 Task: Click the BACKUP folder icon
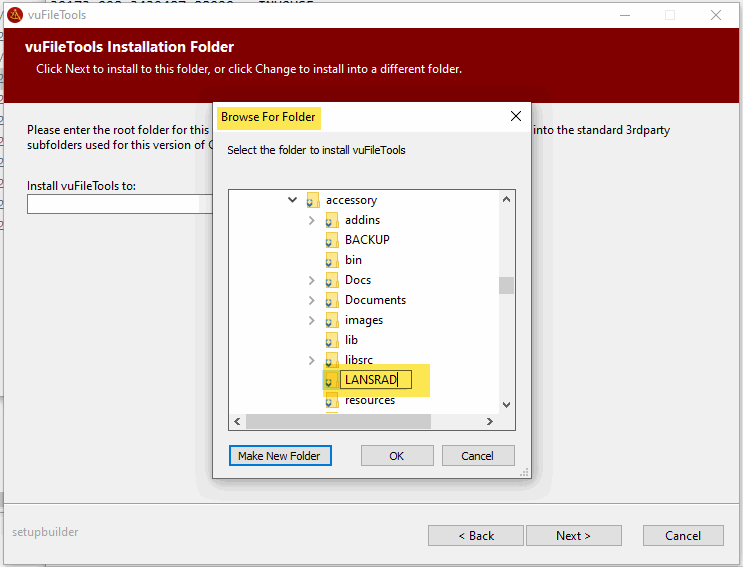(332, 240)
